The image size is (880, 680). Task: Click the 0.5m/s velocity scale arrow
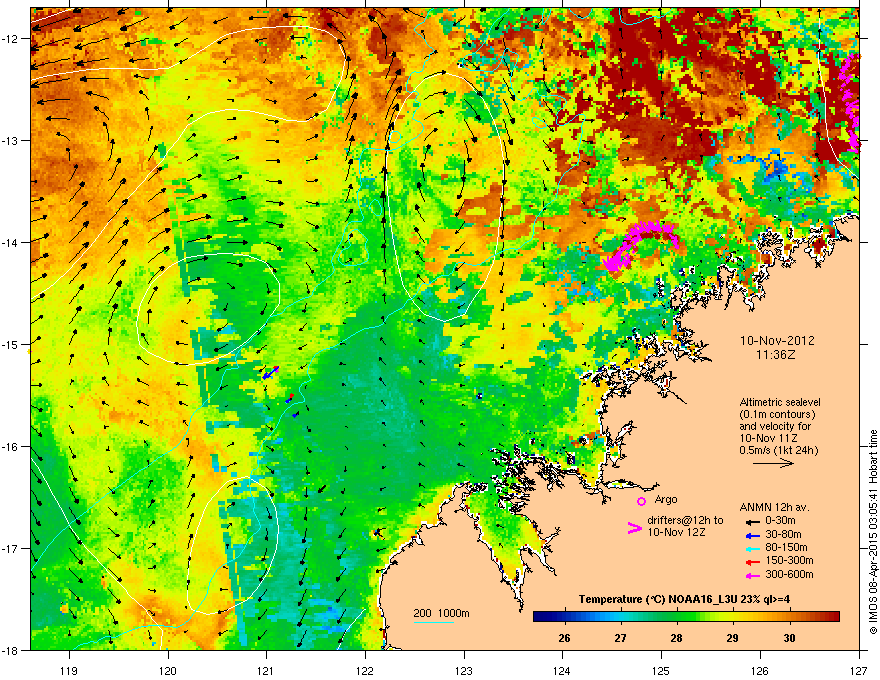[x=773, y=463]
